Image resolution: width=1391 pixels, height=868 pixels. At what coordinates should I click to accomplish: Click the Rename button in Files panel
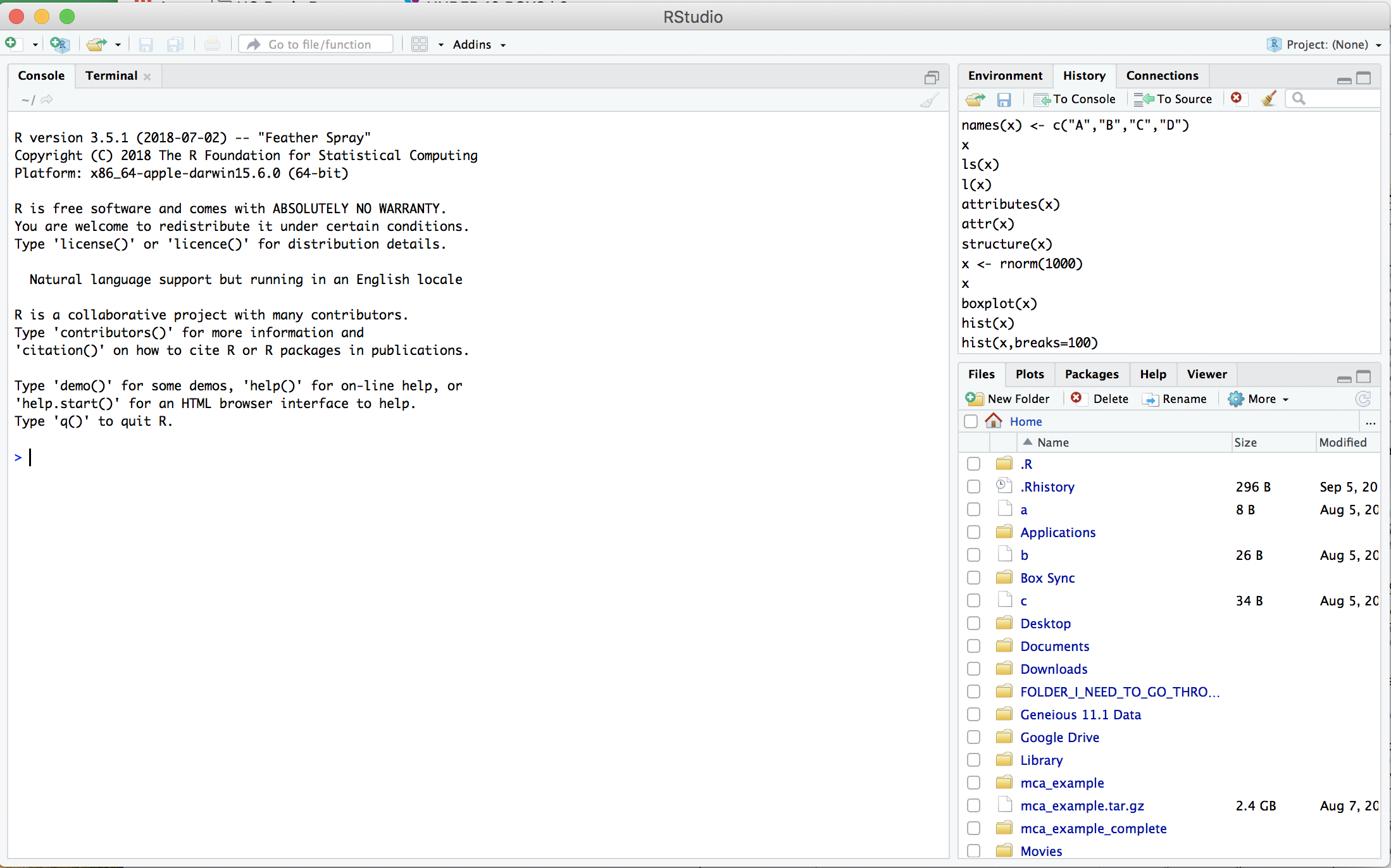click(x=1175, y=399)
